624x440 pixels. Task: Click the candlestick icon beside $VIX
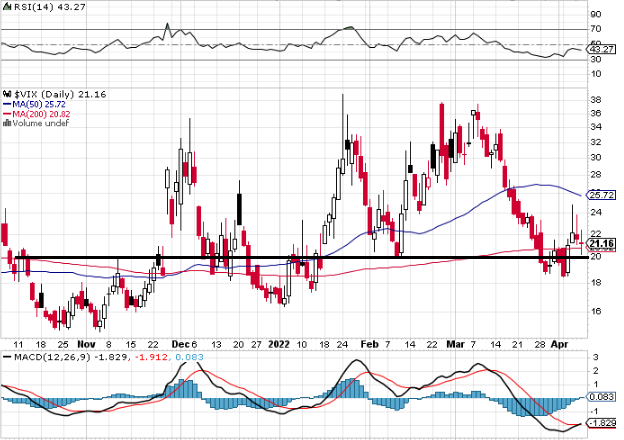tap(8, 94)
